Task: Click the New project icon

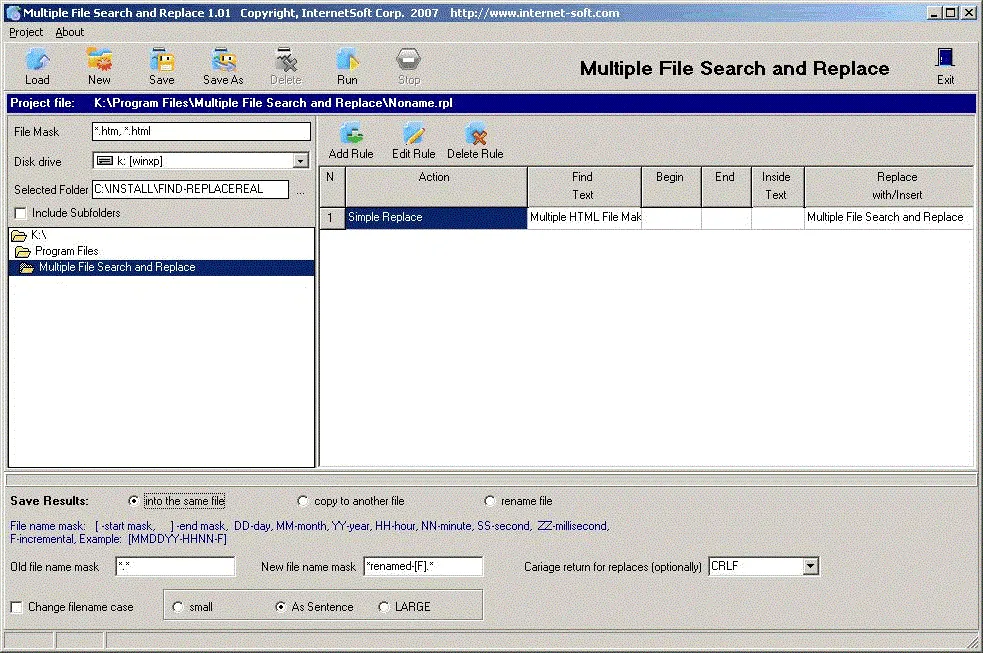Action: coord(98,62)
